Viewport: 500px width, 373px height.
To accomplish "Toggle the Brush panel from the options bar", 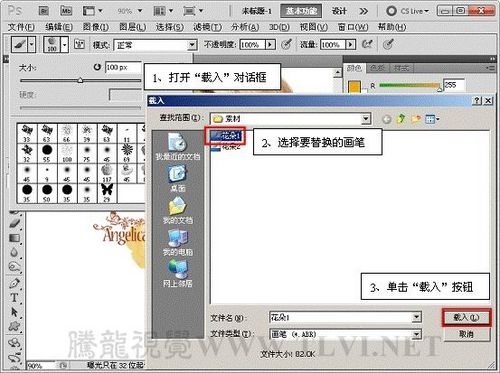I will coord(79,44).
